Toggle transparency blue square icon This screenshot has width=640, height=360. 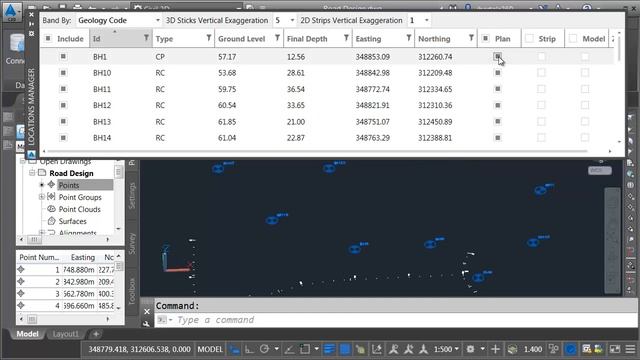point(345,349)
